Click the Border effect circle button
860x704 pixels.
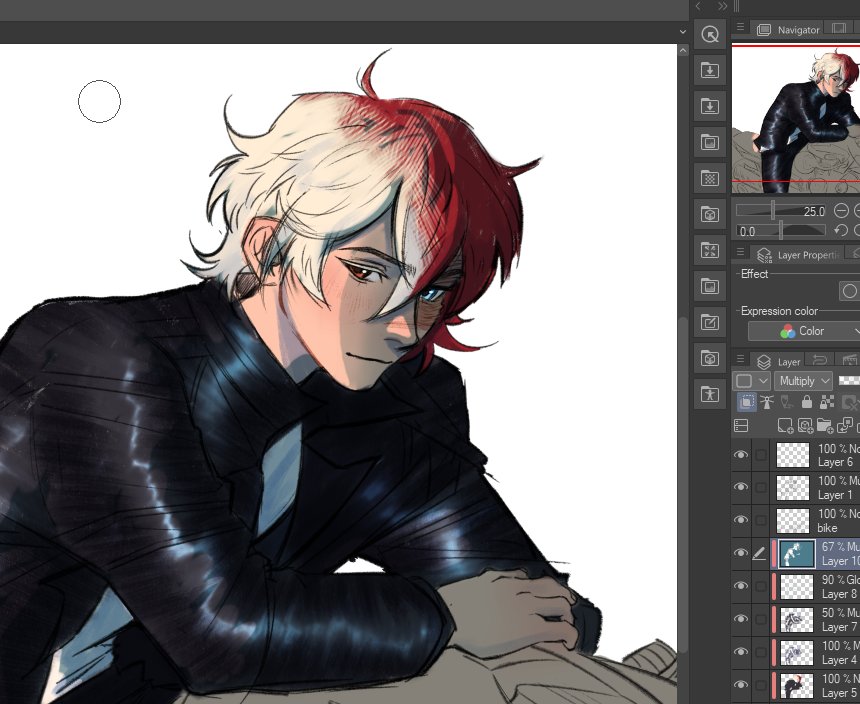point(849,291)
